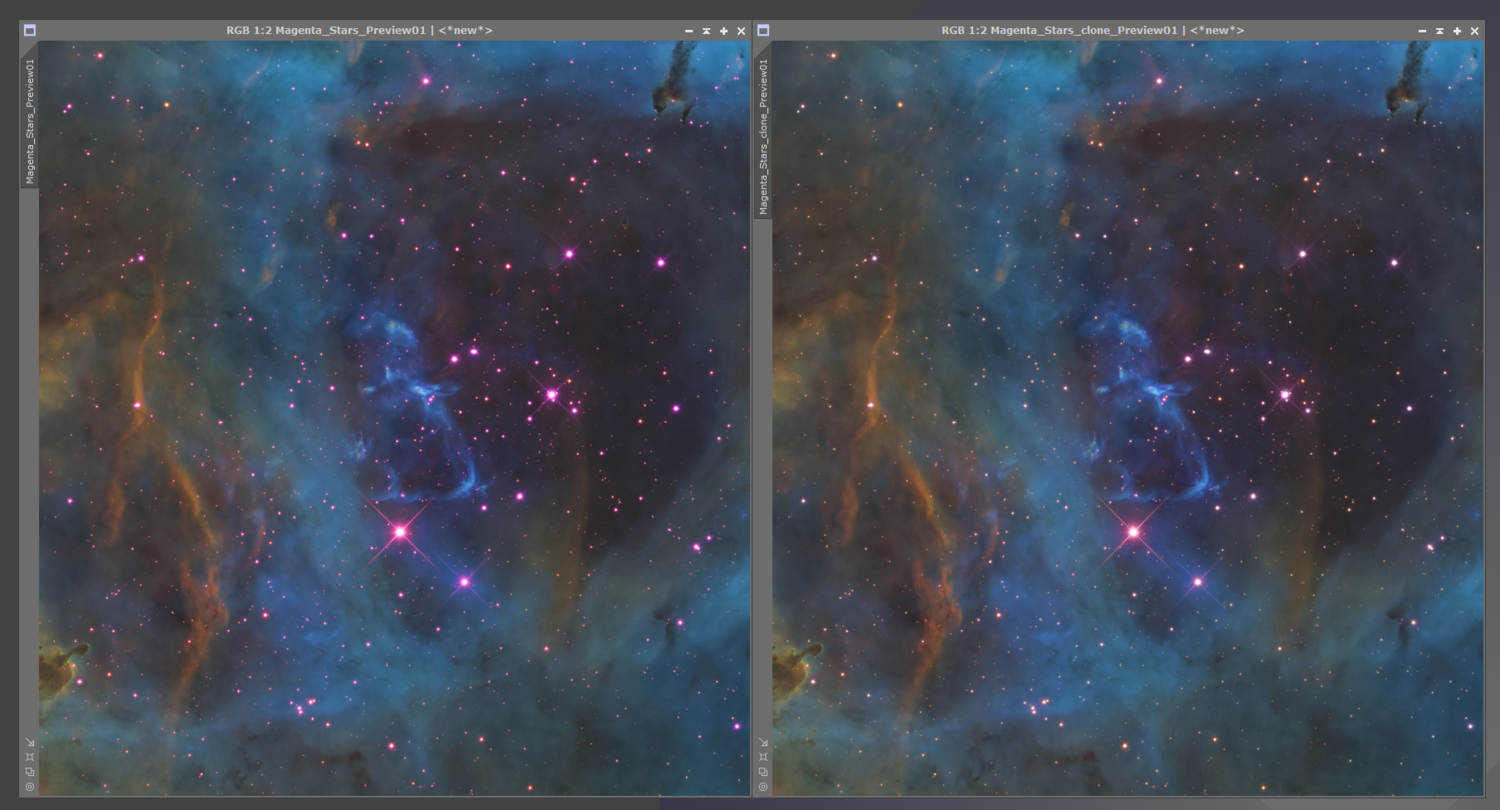Click the Magenta_Stars_Preview01 window title text
The width and height of the screenshot is (1500, 810).
tap(359, 31)
